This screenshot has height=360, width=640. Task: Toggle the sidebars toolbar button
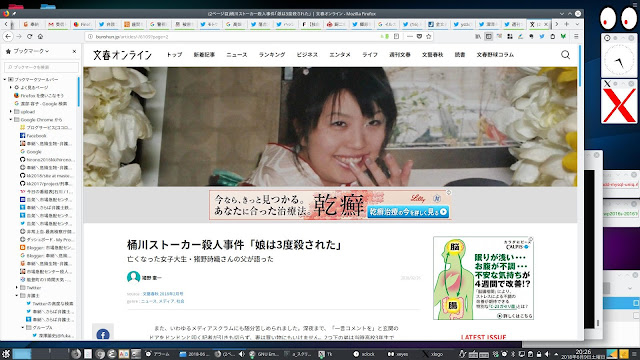click(x=489, y=36)
